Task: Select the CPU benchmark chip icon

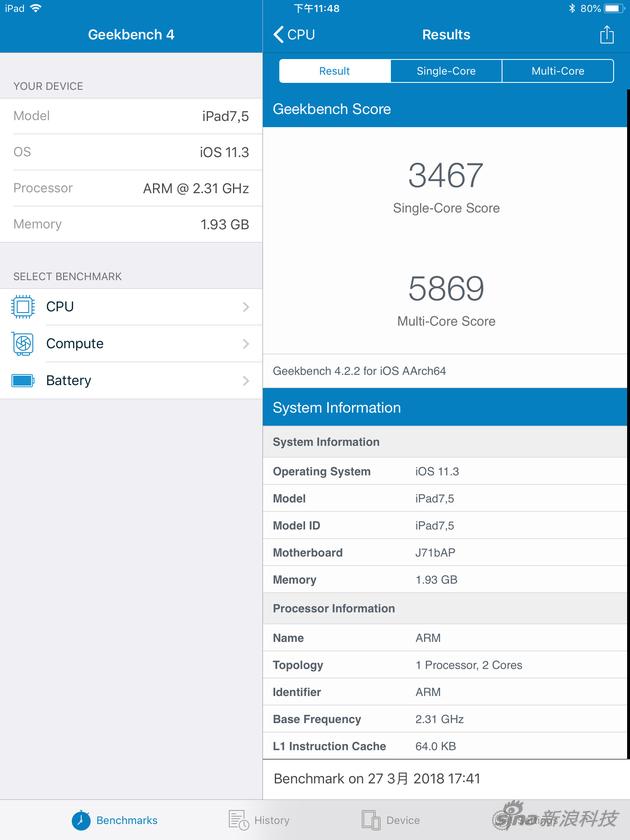Action: point(23,307)
